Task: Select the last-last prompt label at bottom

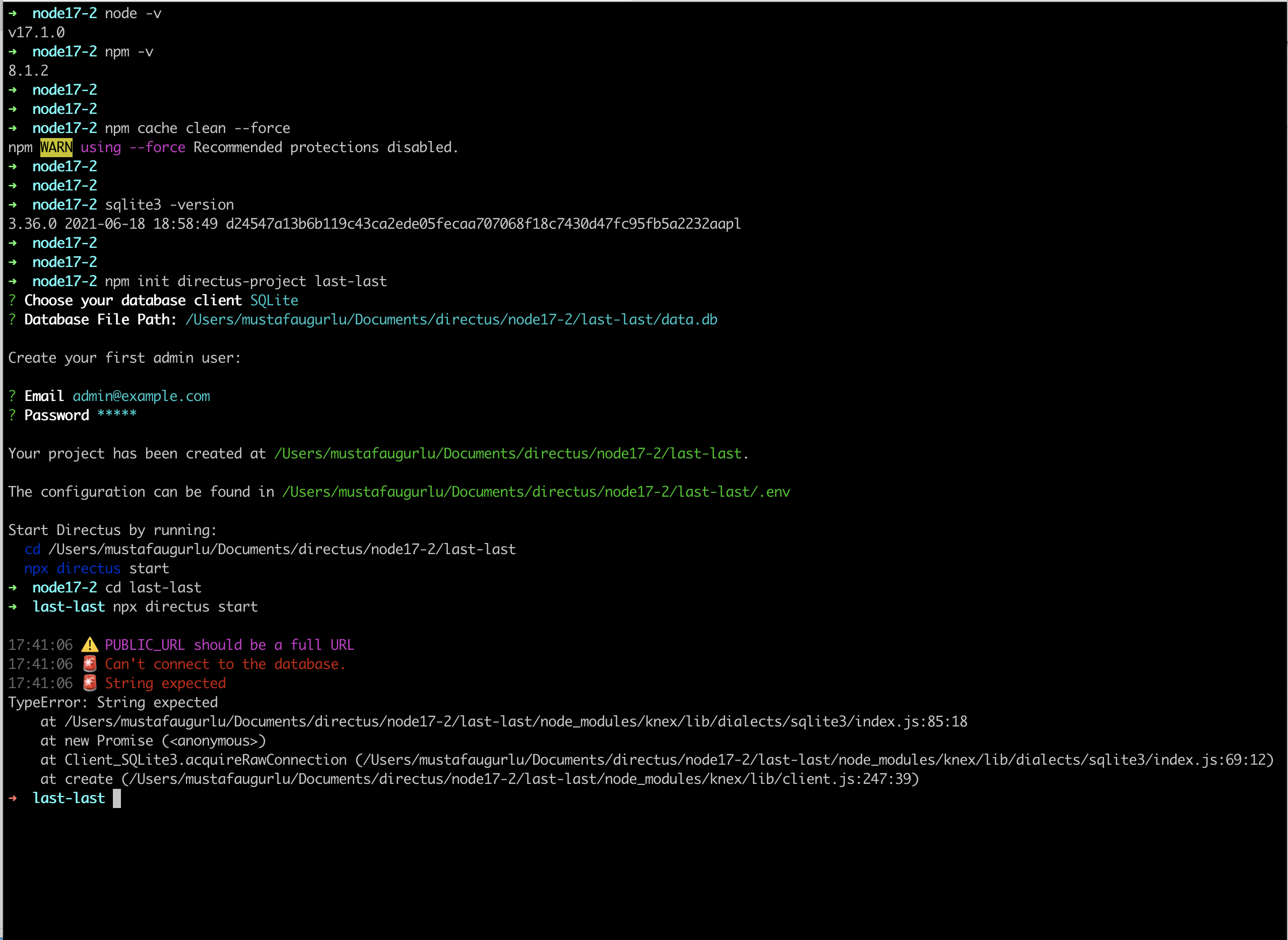Action: pos(69,798)
